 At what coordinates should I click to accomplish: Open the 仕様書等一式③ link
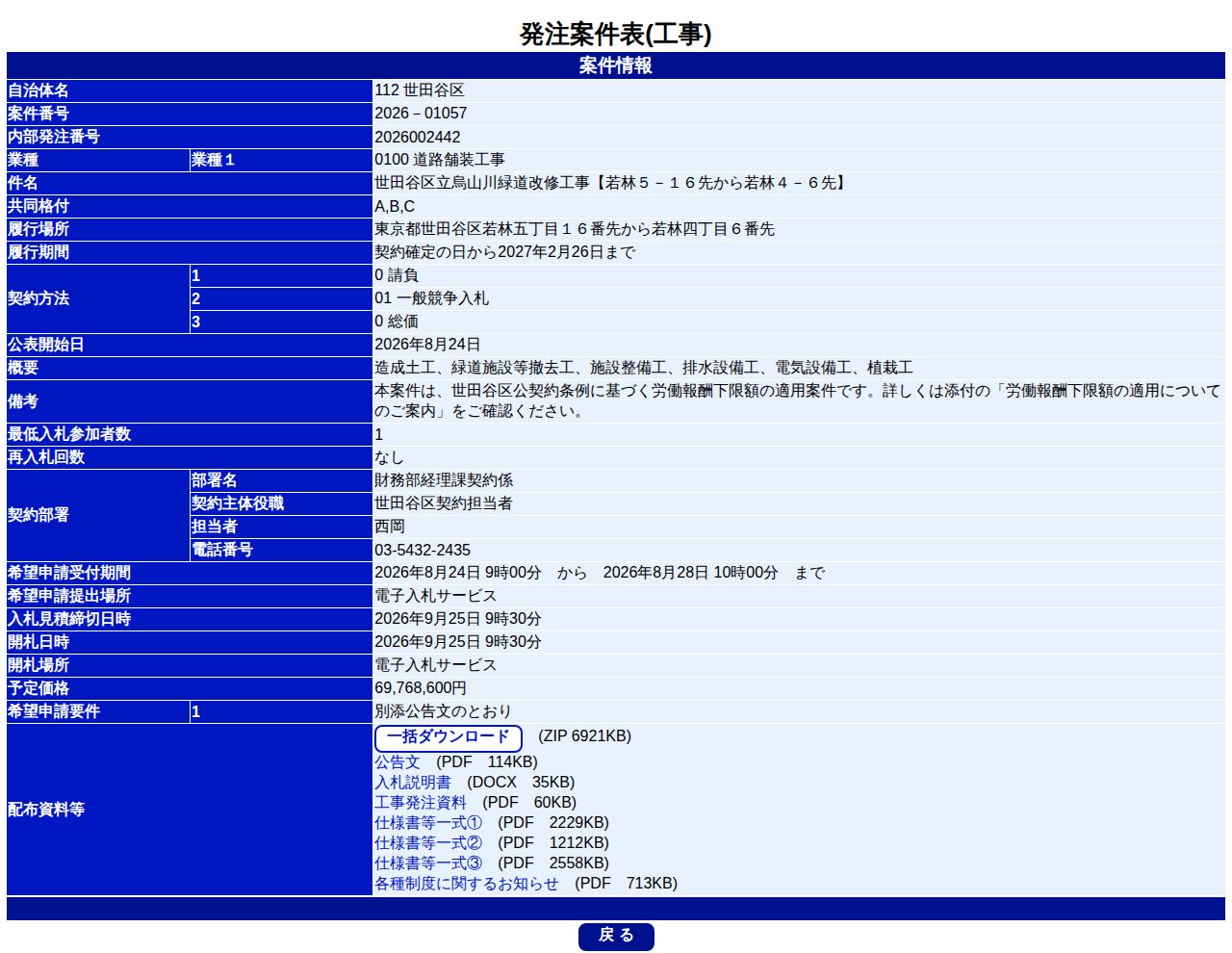coord(428,863)
